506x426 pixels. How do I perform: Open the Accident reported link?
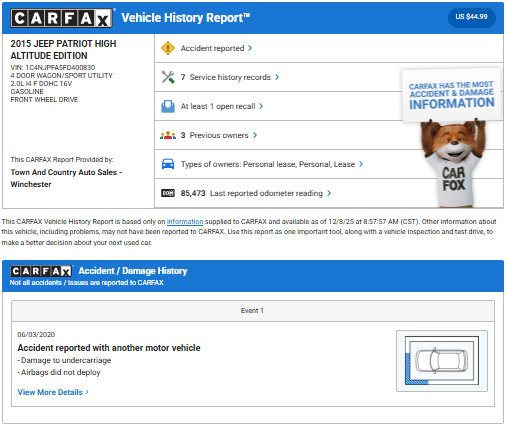pyautogui.click(x=212, y=48)
